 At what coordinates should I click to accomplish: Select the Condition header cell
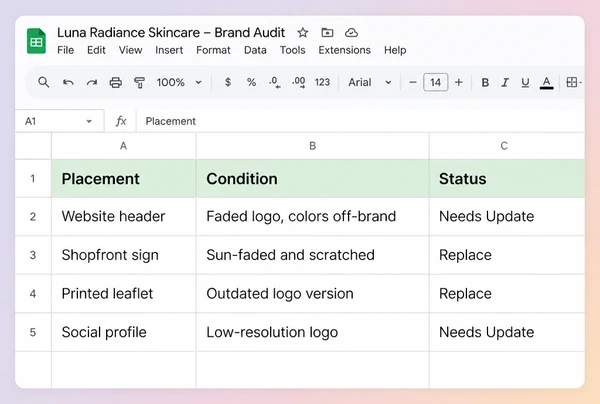coord(313,178)
